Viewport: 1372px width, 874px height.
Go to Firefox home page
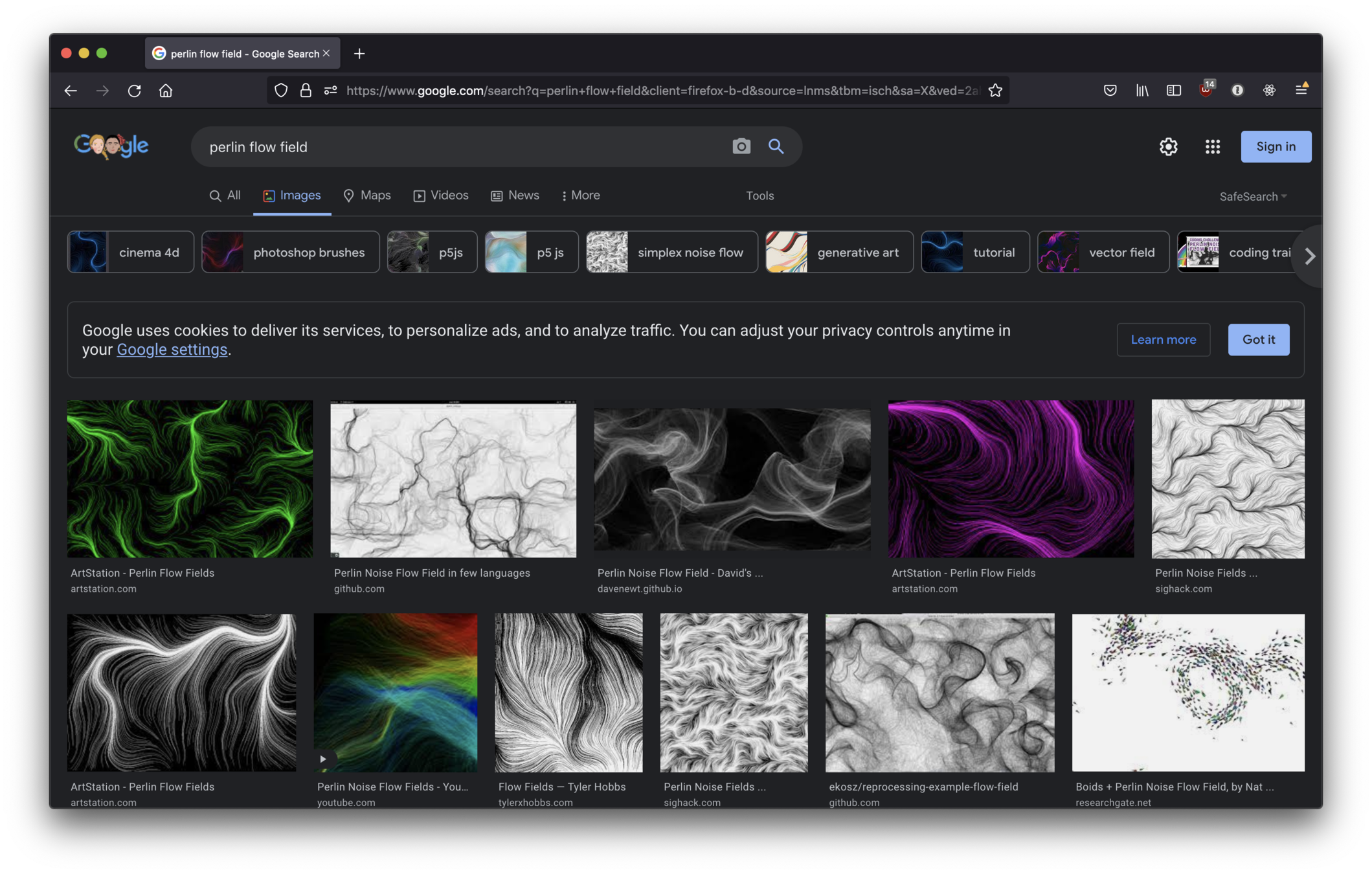click(166, 91)
